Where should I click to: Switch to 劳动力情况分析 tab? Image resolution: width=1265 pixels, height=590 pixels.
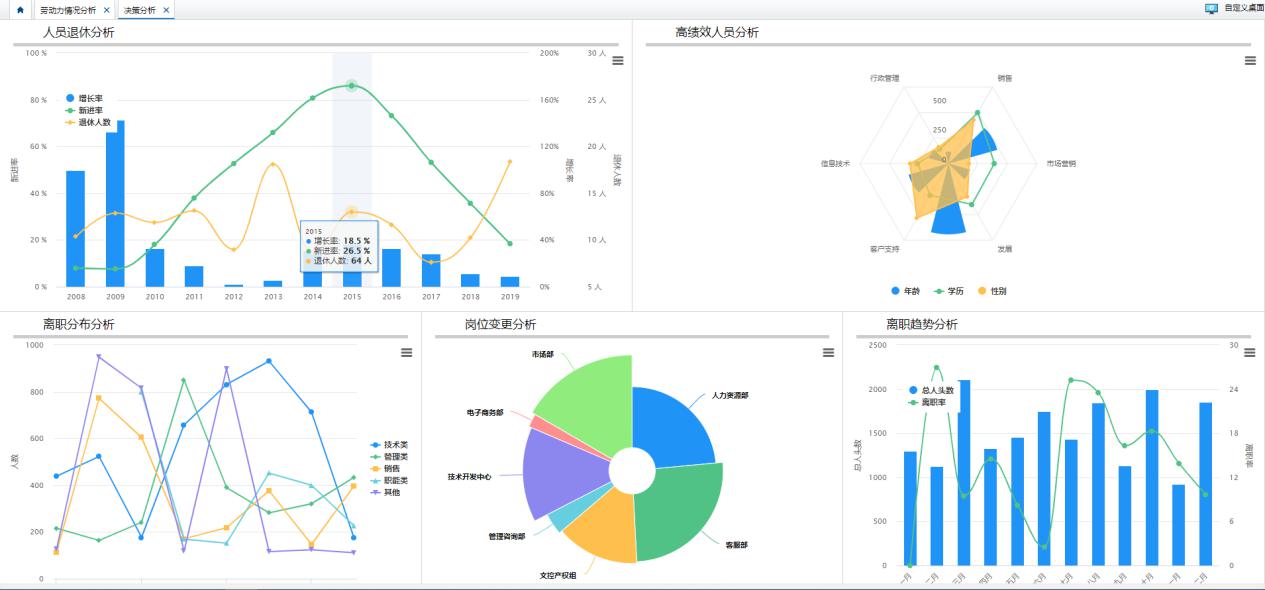coord(68,10)
